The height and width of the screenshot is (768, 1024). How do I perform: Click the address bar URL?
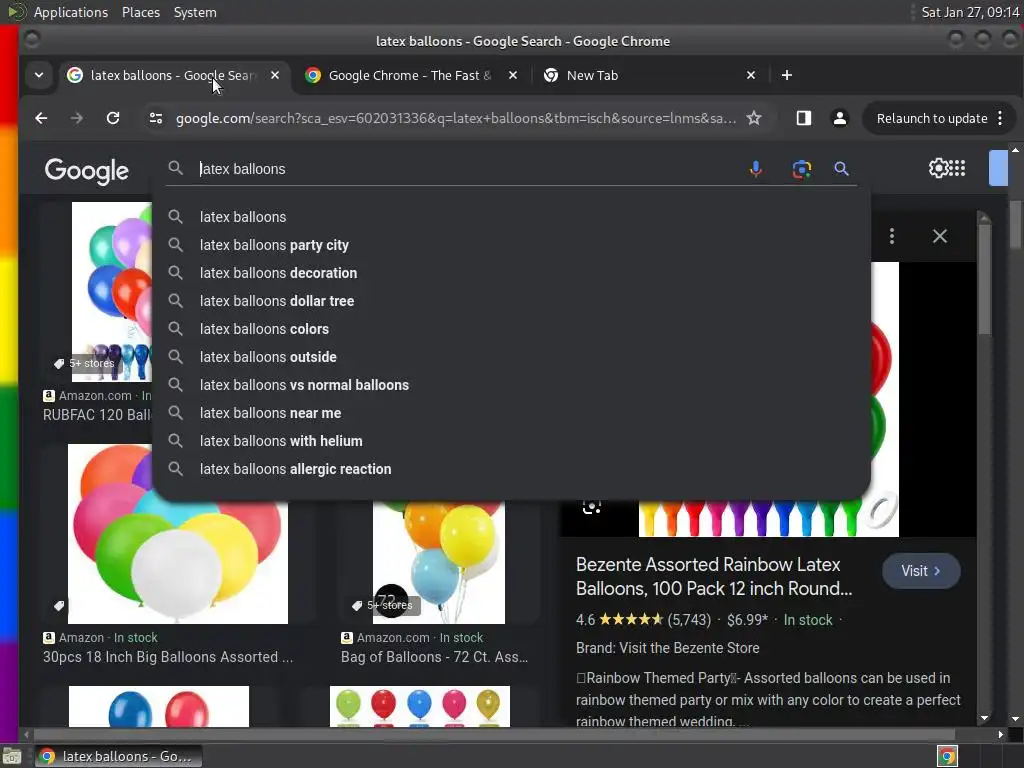click(x=455, y=118)
